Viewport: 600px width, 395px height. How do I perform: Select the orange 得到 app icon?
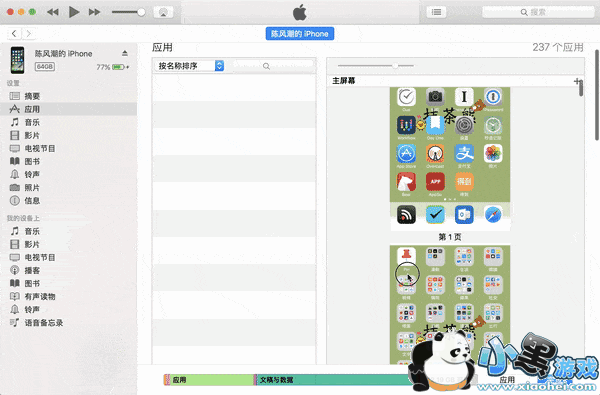(464, 182)
